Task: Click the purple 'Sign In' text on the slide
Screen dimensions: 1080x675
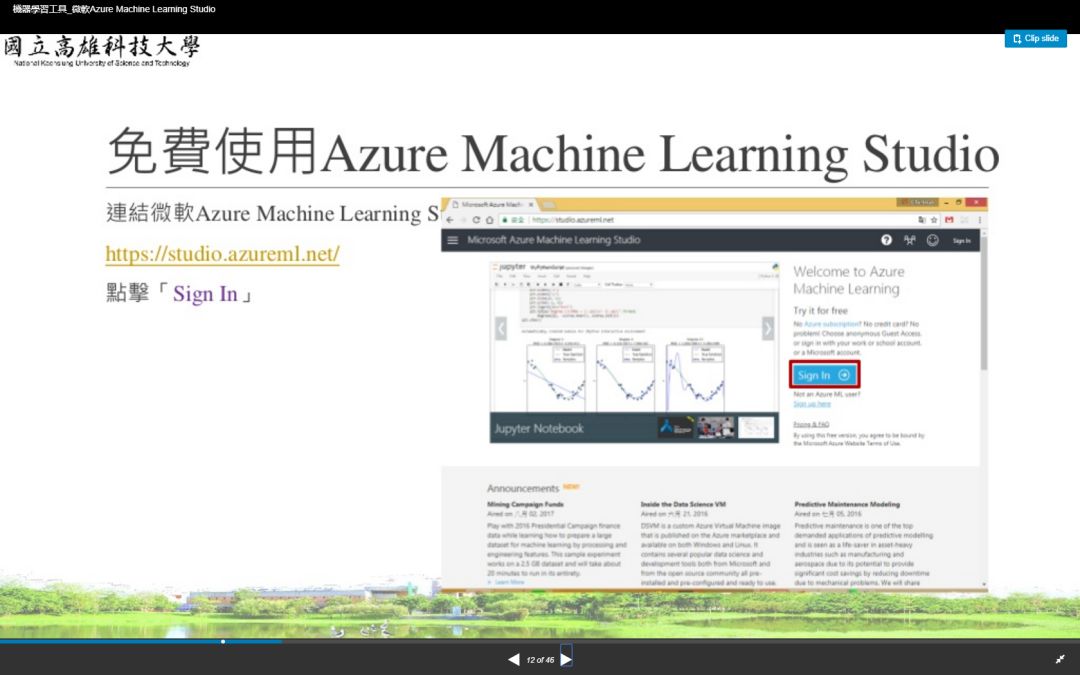Action: coord(205,294)
